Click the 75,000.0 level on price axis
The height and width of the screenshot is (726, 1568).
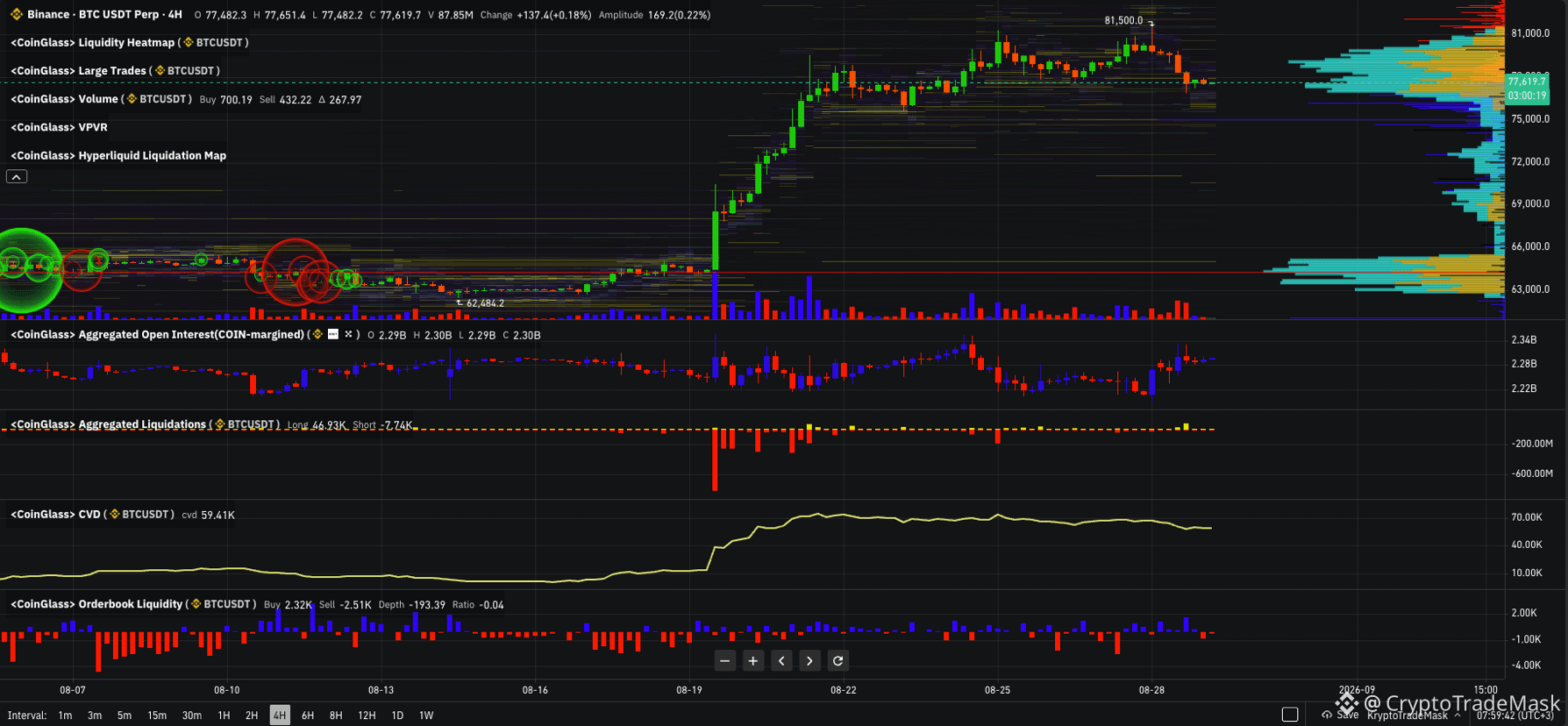tap(1530, 119)
